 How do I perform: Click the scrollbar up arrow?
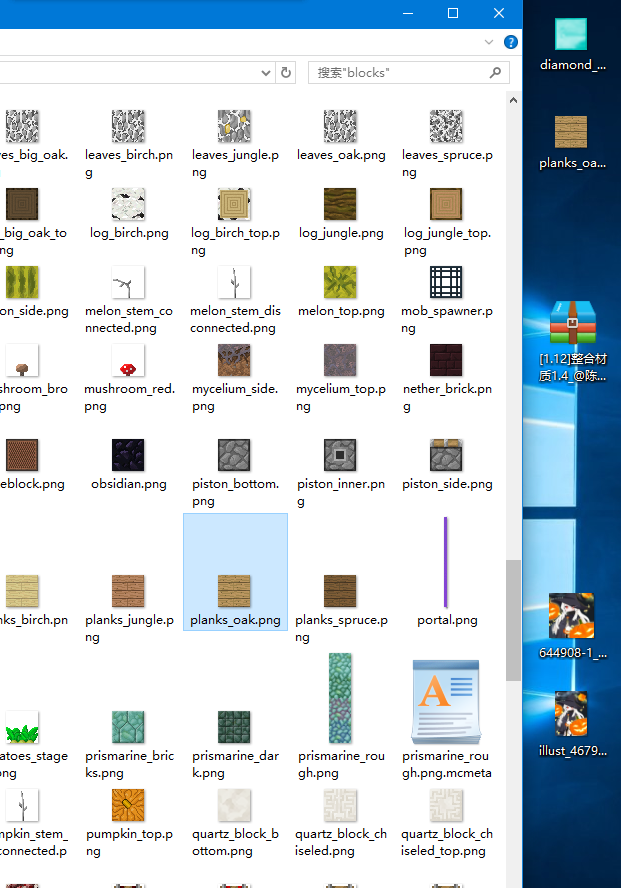coord(513,101)
